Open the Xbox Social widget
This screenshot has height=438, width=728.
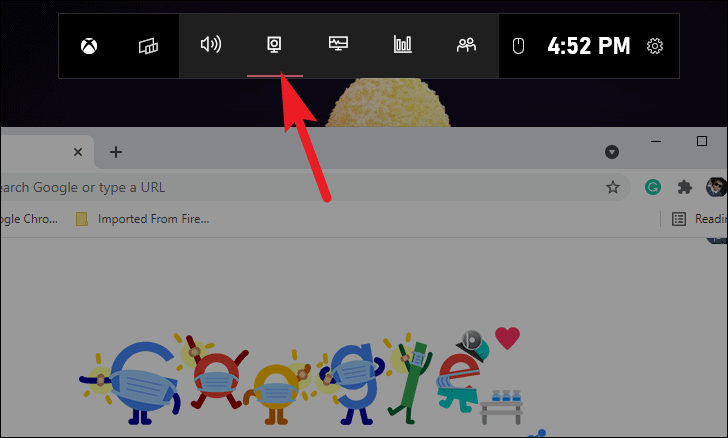[x=466, y=45]
